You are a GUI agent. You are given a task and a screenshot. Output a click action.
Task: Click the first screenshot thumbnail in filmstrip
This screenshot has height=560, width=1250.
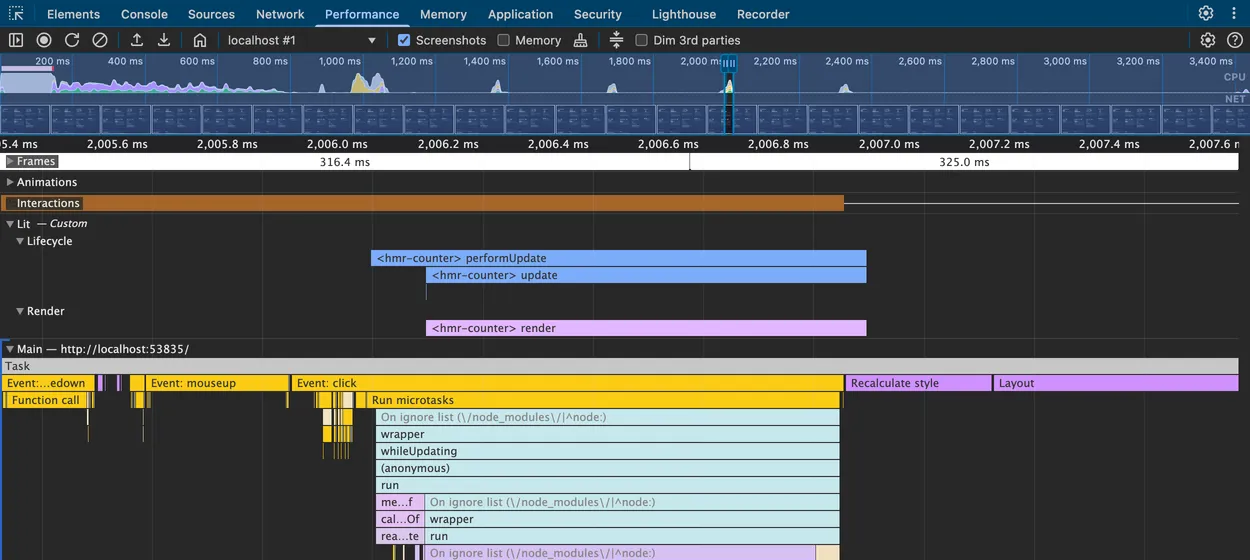pyautogui.click(x=24, y=119)
